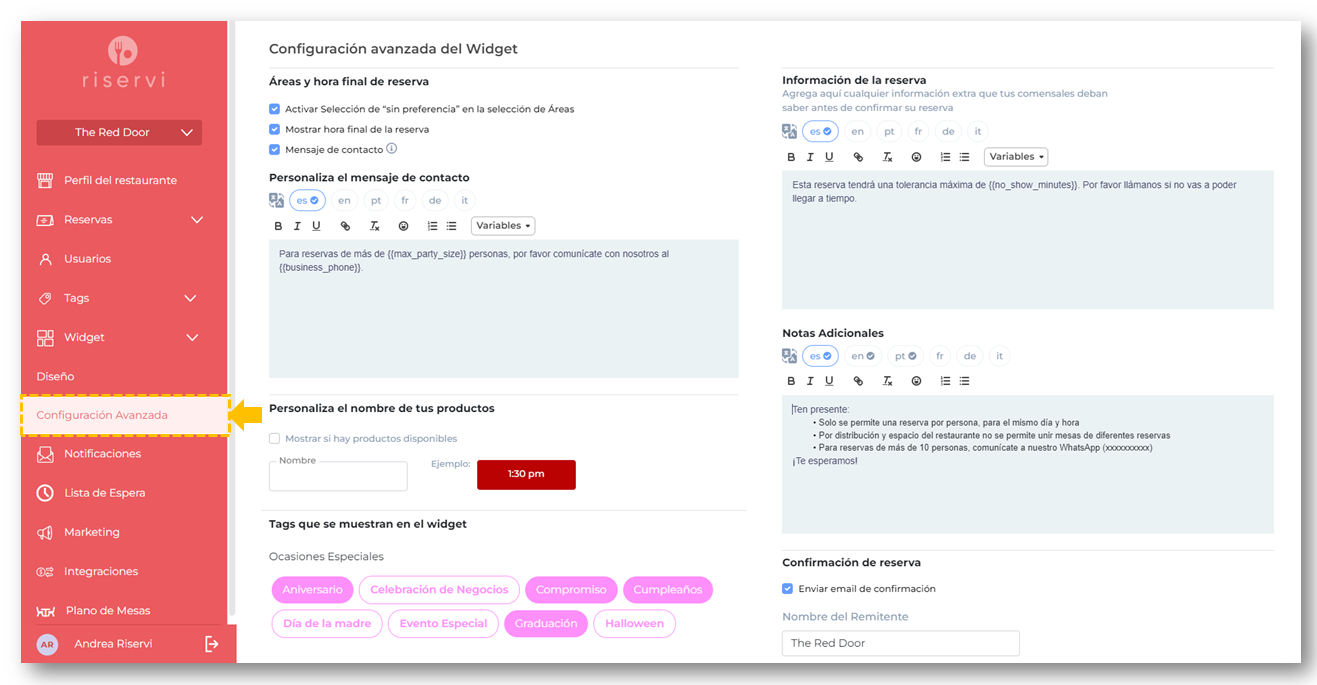Viewport: 1317px width, 685px height.
Task: Clear formatting in contact message editor
Action: [374, 226]
